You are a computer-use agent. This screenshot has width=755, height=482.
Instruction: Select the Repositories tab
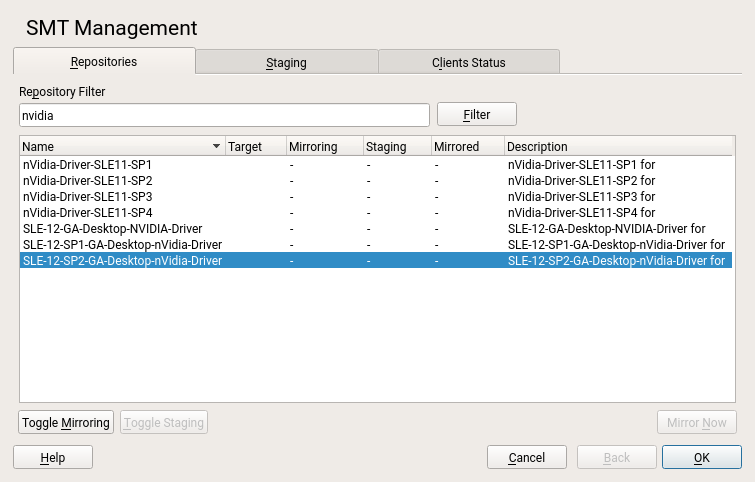(x=104, y=61)
